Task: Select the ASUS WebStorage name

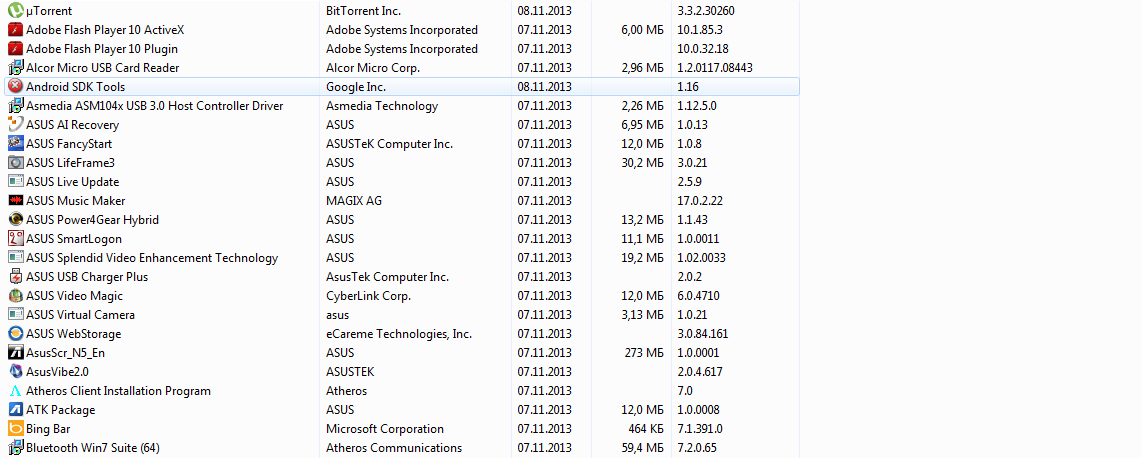Action: (74, 333)
